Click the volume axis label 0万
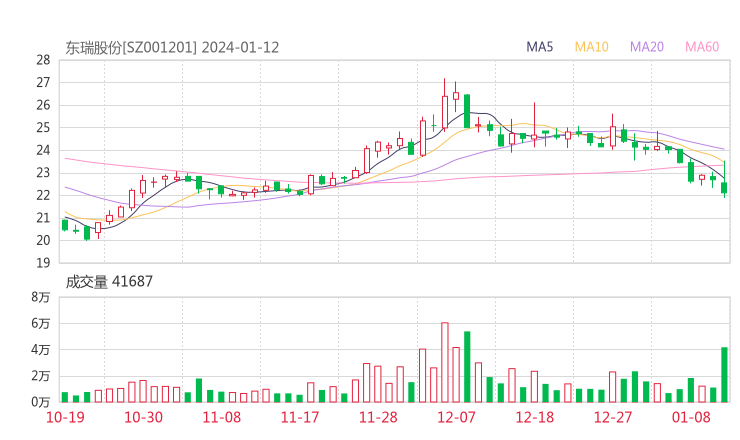740x440 pixels. point(41,403)
